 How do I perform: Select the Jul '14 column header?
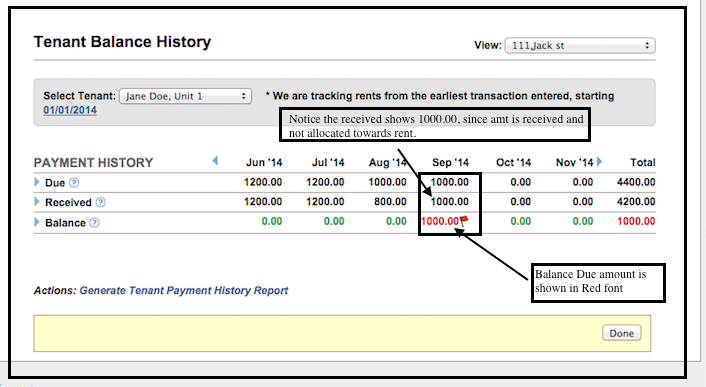[x=328, y=162]
